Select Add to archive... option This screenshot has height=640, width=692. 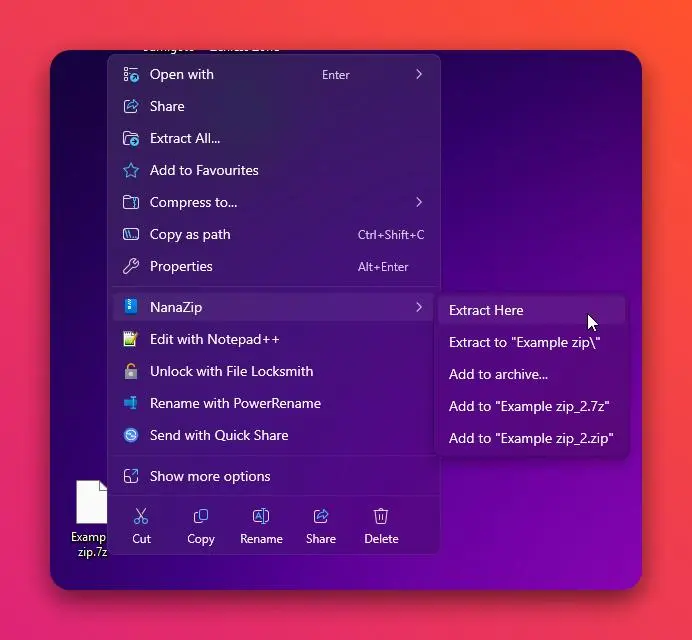coord(531,374)
